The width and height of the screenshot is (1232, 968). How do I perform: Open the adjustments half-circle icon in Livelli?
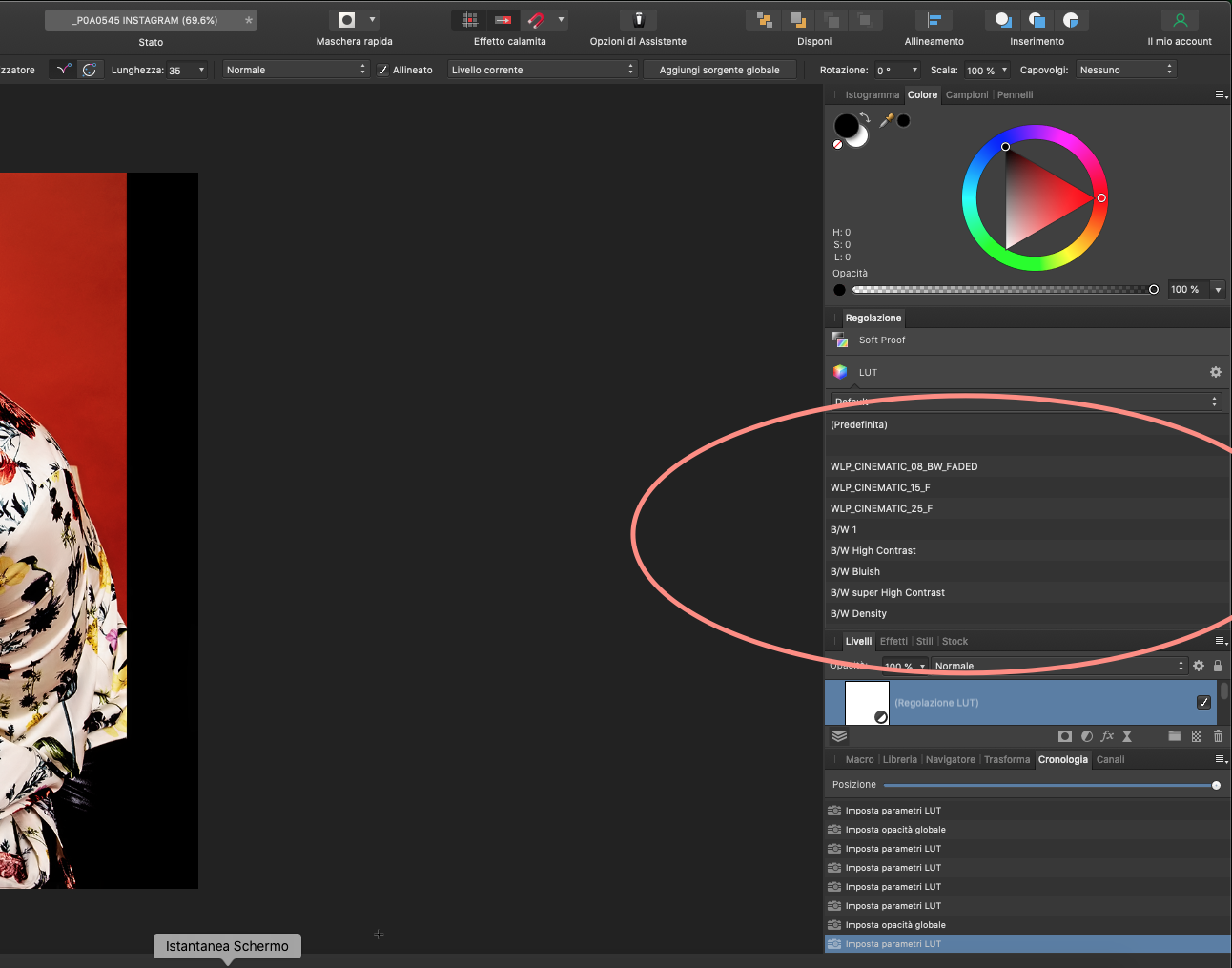pos(1087,736)
